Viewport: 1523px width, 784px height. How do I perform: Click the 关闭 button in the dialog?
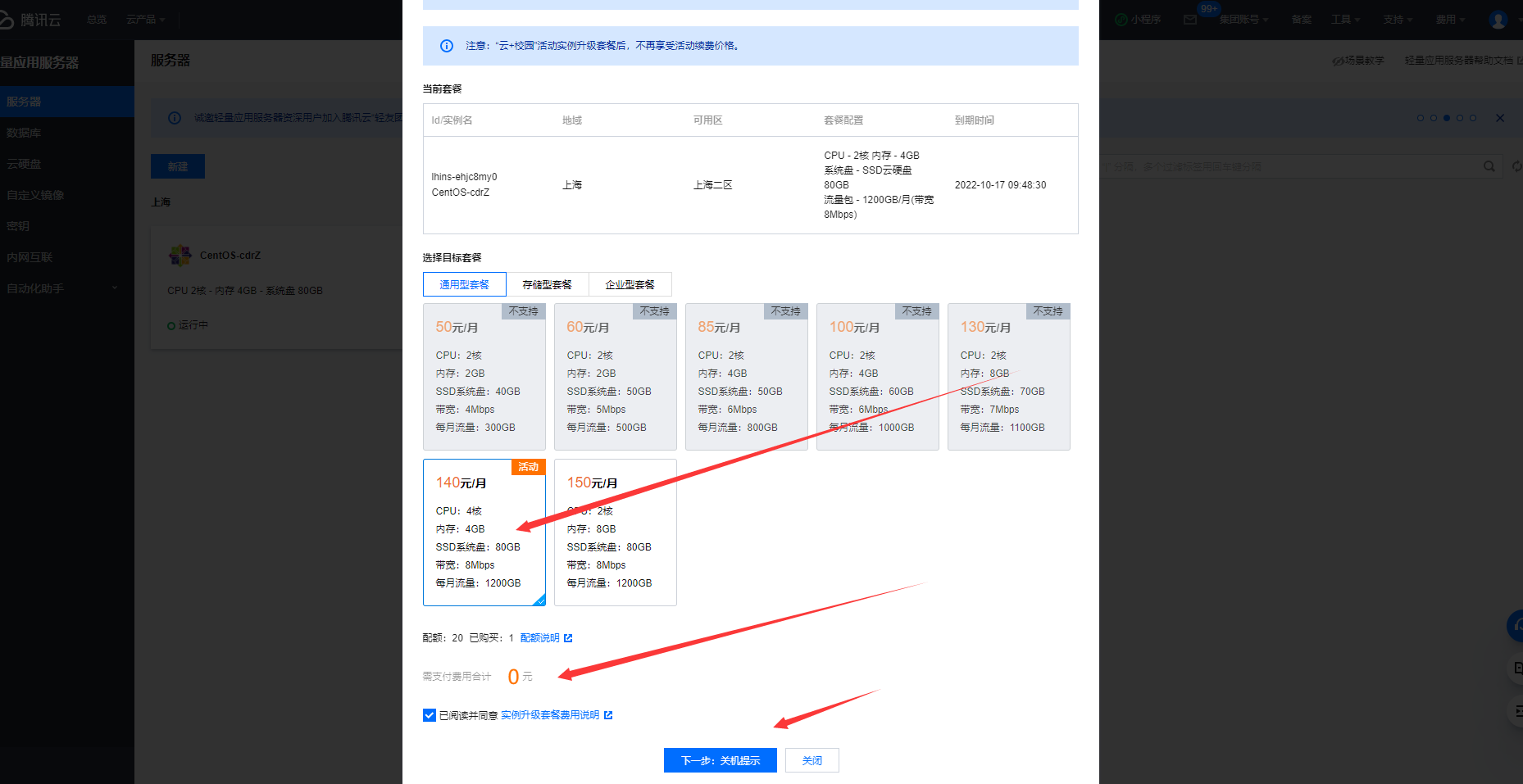[812, 760]
